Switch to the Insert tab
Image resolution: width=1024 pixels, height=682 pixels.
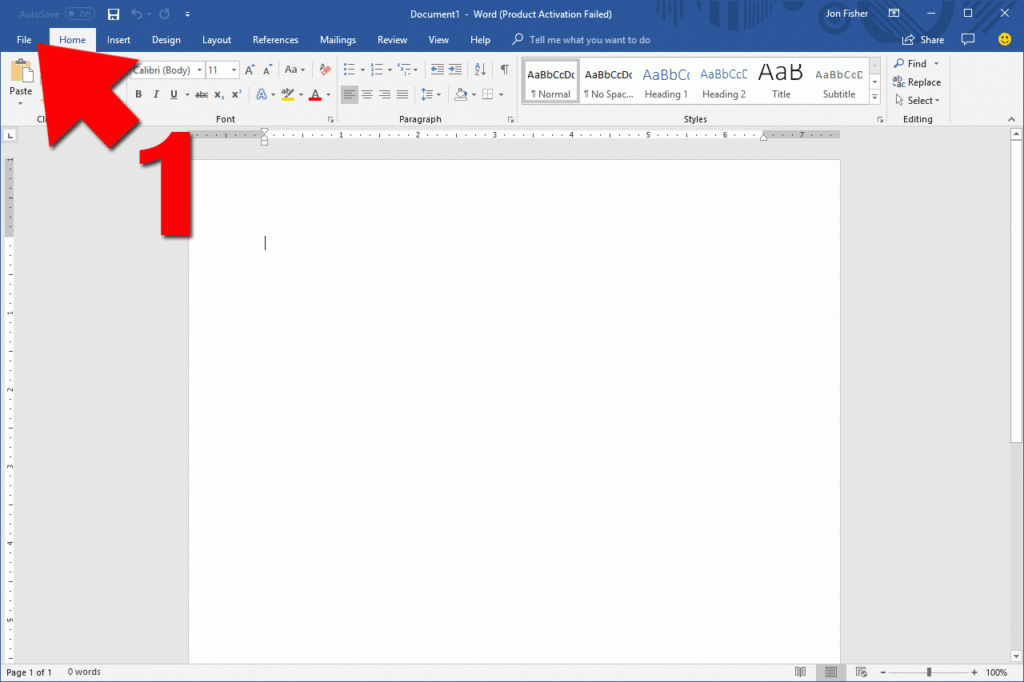[x=118, y=39]
